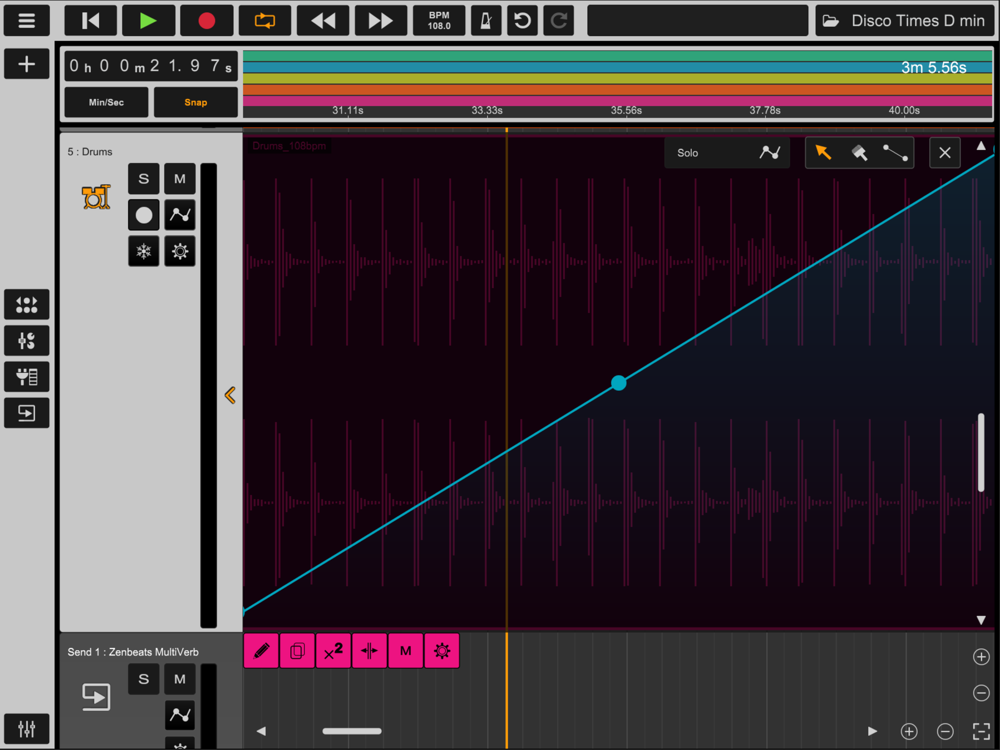Toggle the Snap button

(x=196, y=102)
